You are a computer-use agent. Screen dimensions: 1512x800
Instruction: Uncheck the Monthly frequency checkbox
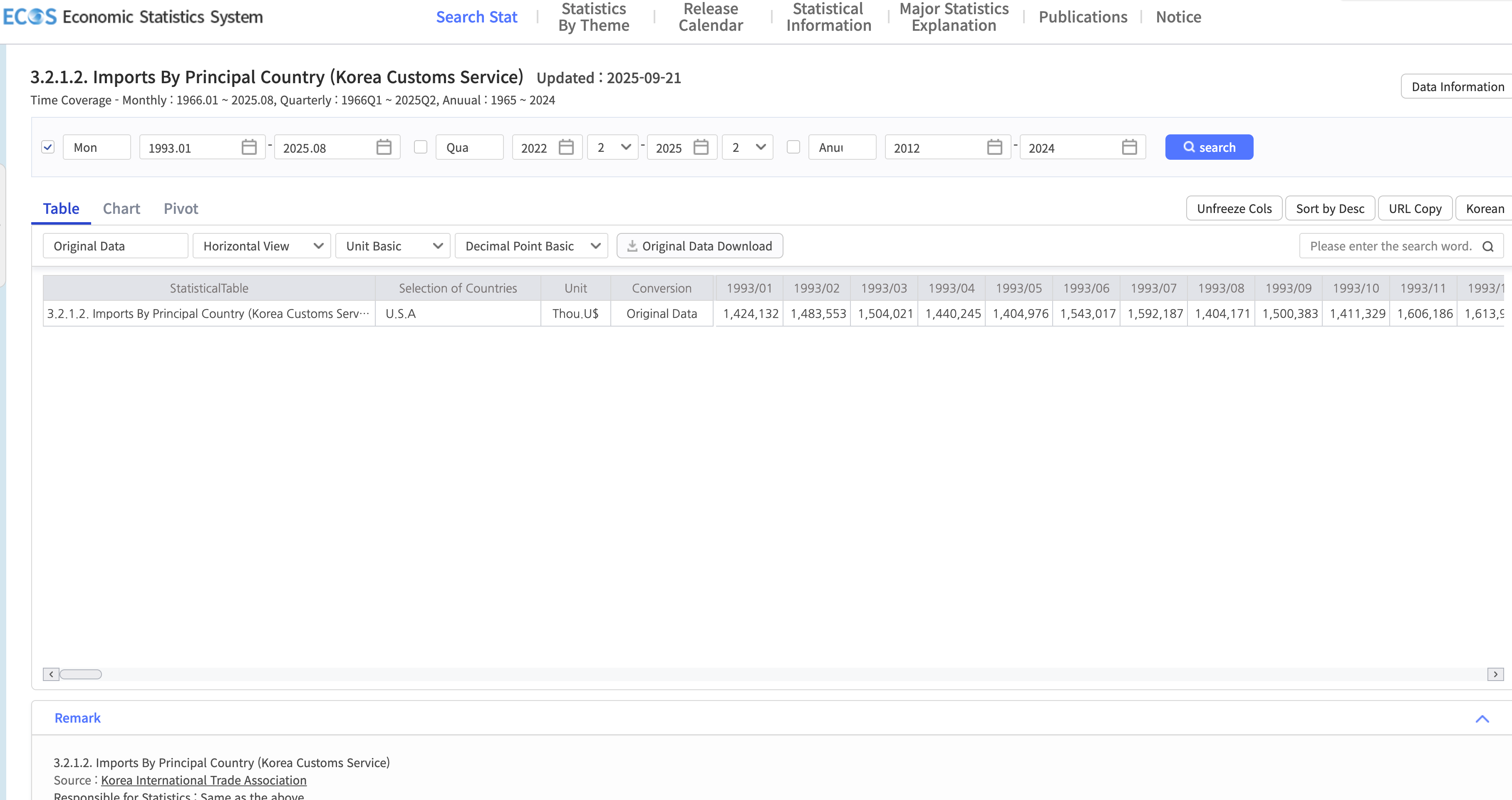pyautogui.click(x=48, y=147)
